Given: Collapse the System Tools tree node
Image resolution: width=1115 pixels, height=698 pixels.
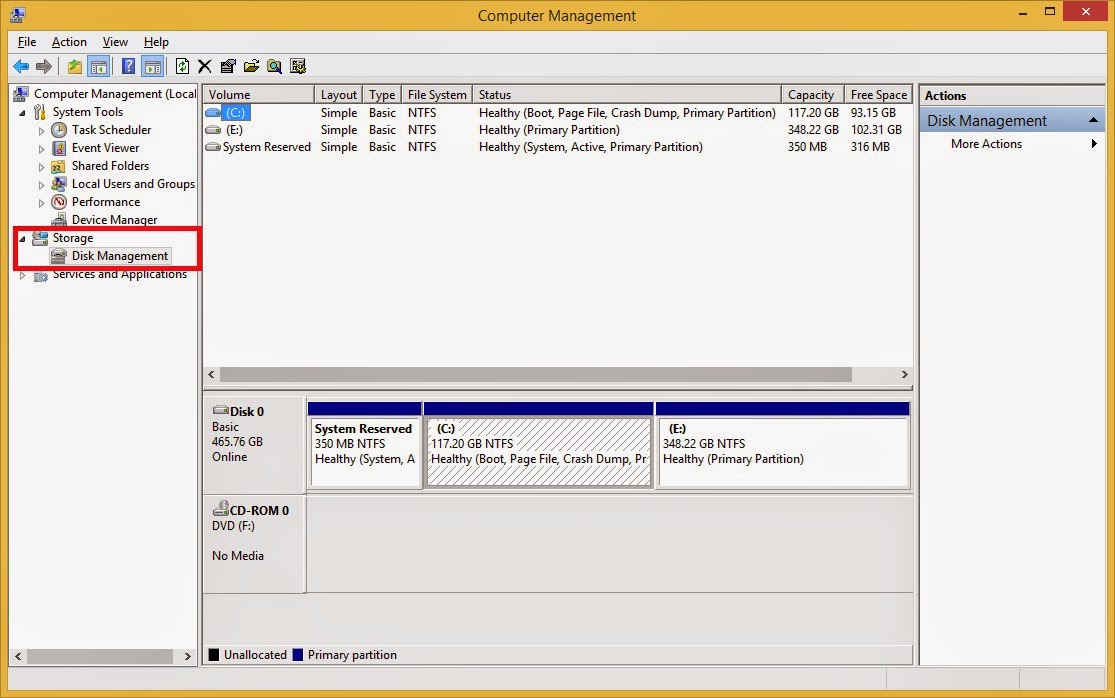Looking at the screenshot, I should tap(22, 112).
